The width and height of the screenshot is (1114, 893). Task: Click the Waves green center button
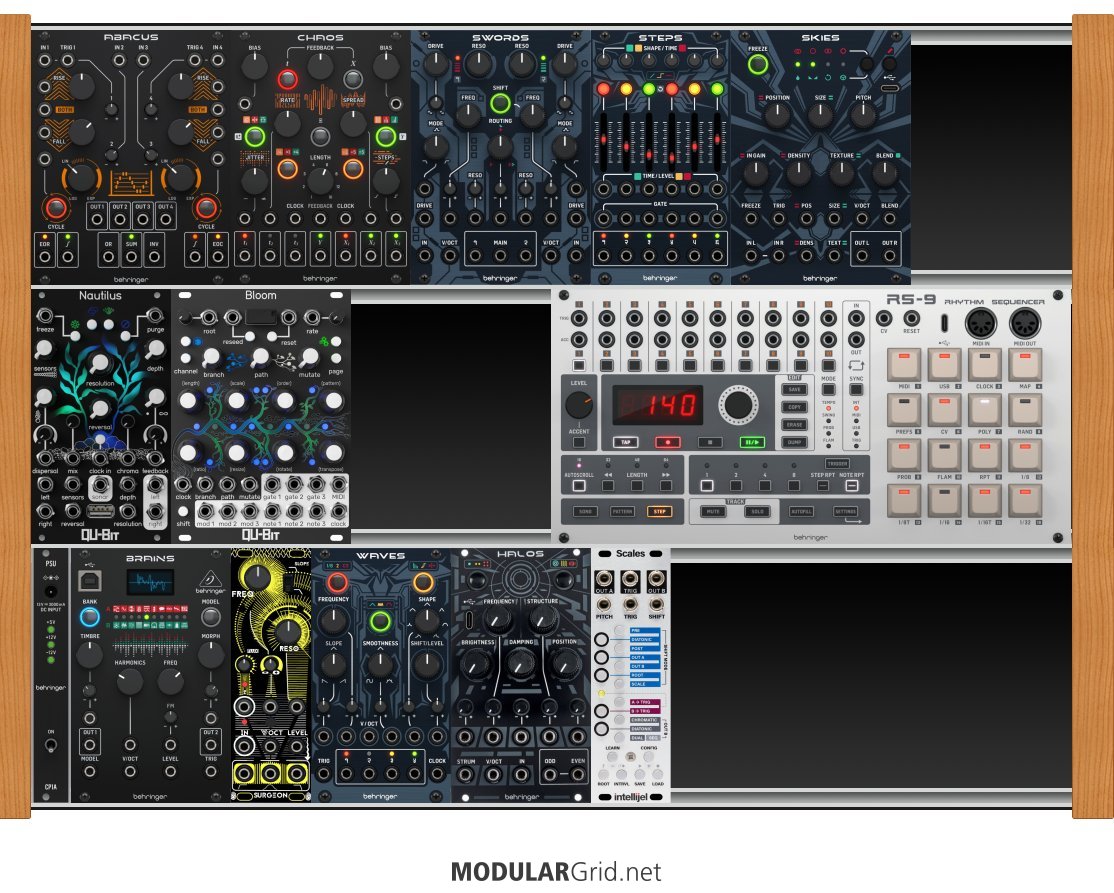pyautogui.click(x=381, y=622)
